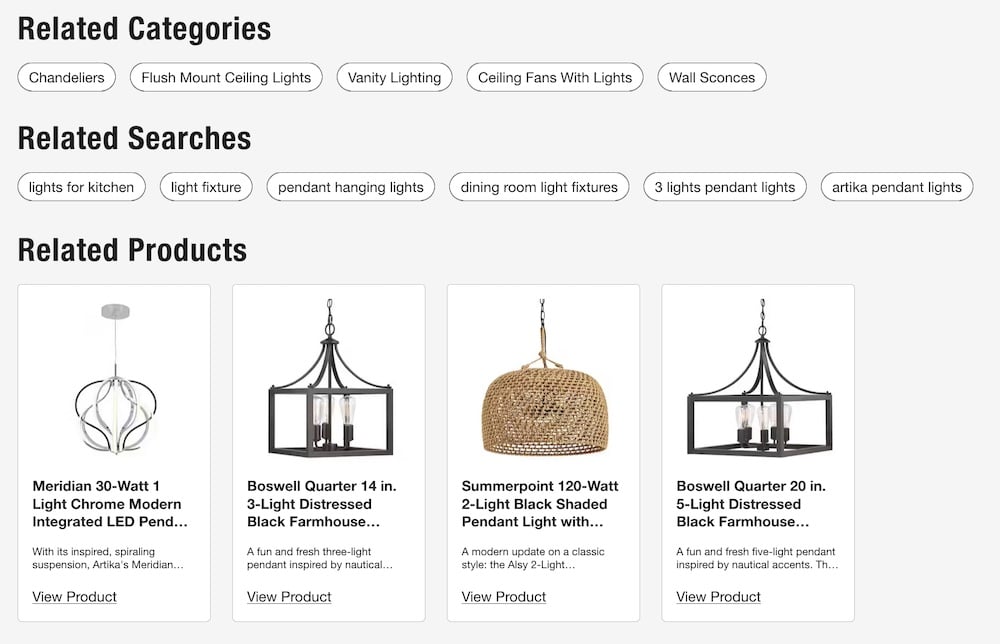
Task: Click 3 lights pendant lights chip
Action: (x=725, y=187)
